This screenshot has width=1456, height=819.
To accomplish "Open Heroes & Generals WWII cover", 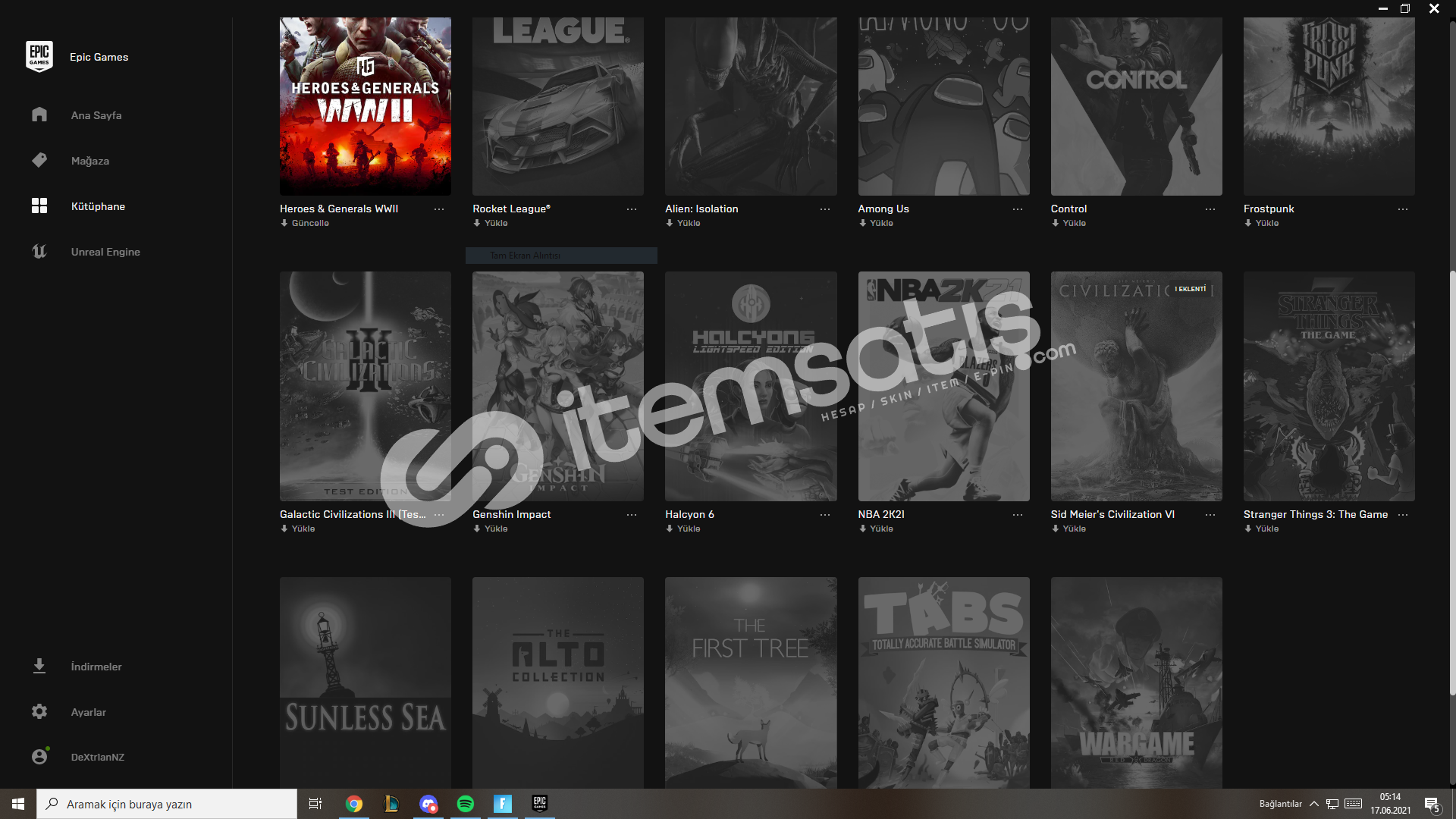I will (366, 106).
